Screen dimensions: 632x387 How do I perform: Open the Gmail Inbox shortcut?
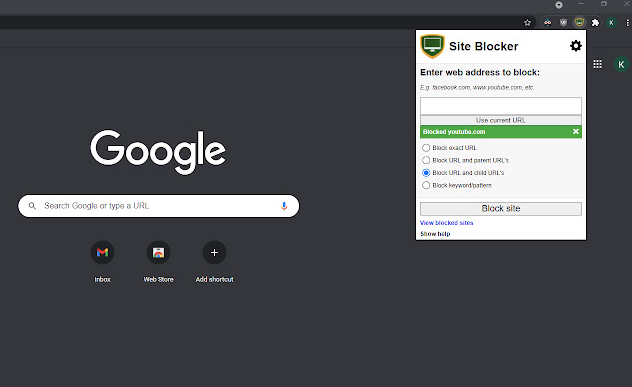point(102,252)
